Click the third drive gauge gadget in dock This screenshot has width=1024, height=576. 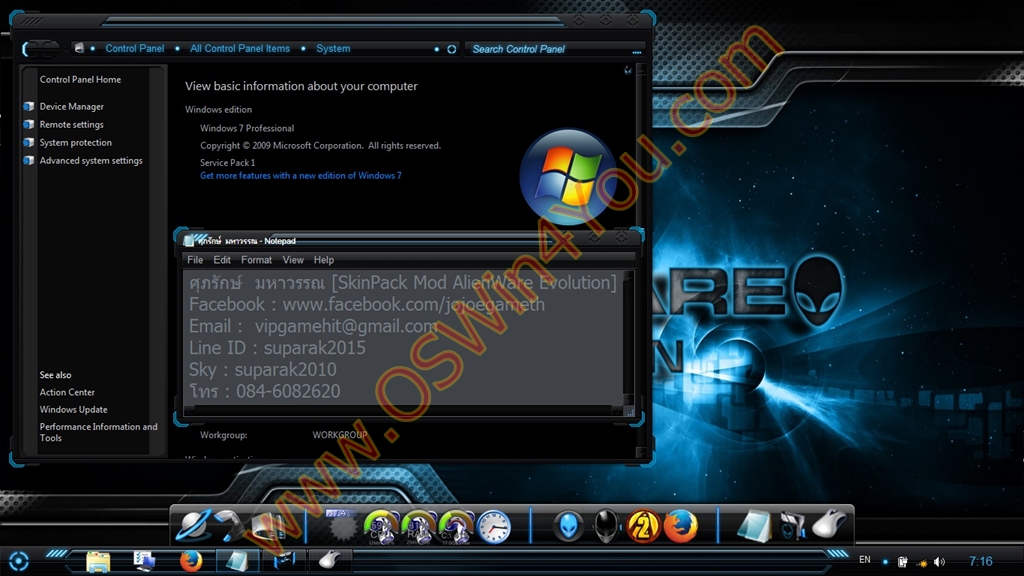(456, 527)
